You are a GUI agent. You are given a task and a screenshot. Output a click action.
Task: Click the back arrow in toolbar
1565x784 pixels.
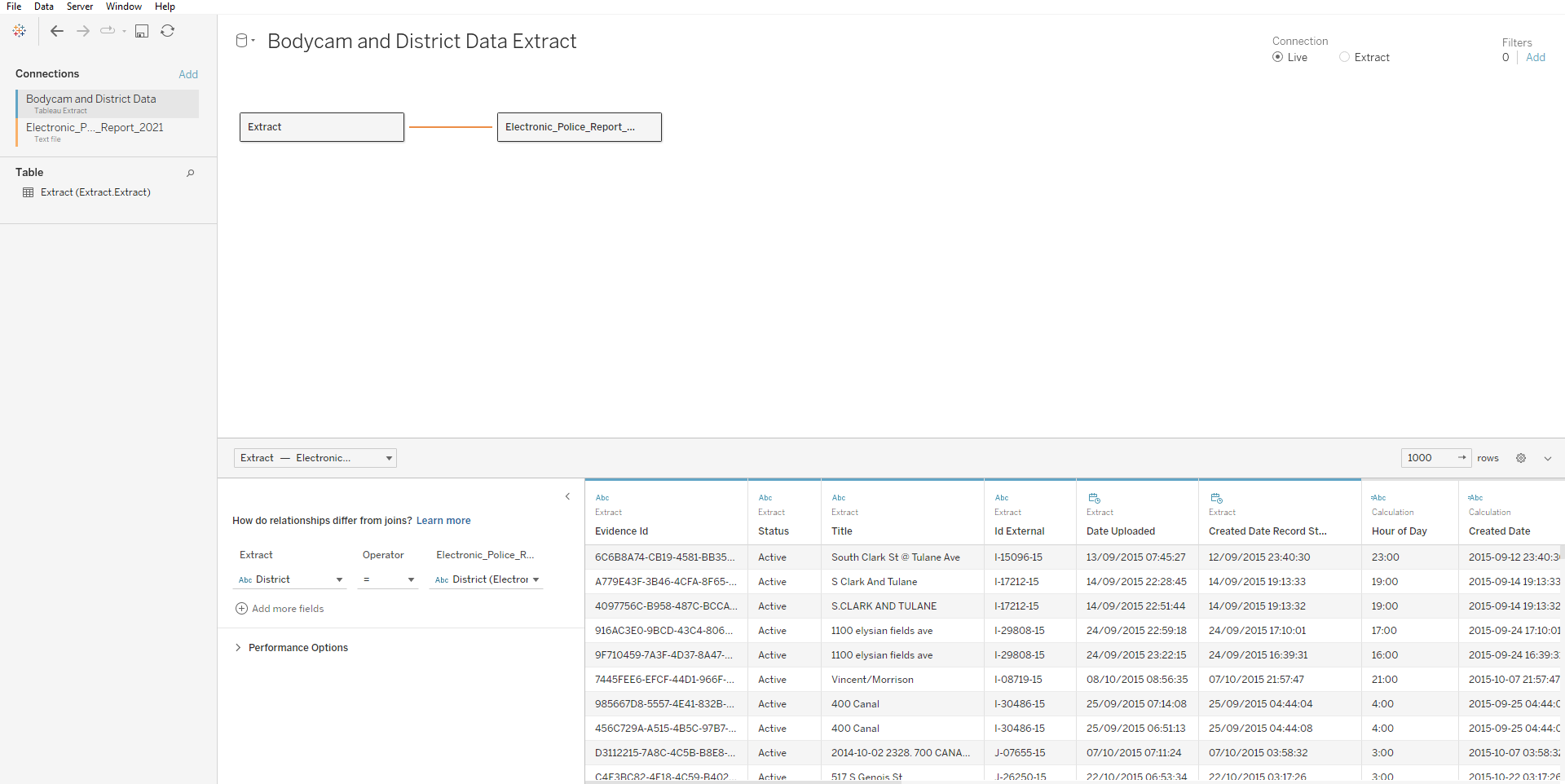point(57,31)
